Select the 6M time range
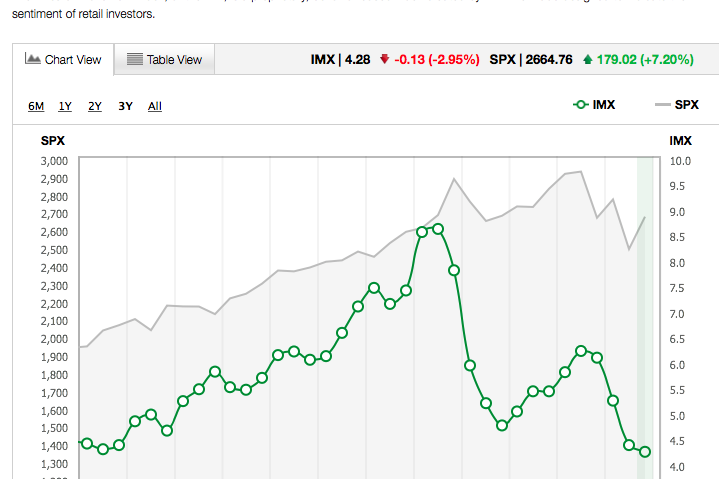This screenshot has height=479, width=719. click(35, 106)
